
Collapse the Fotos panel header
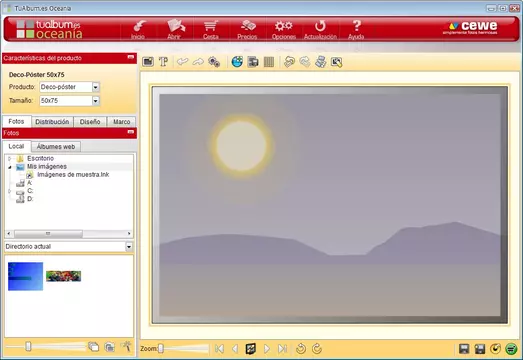coord(131,132)
